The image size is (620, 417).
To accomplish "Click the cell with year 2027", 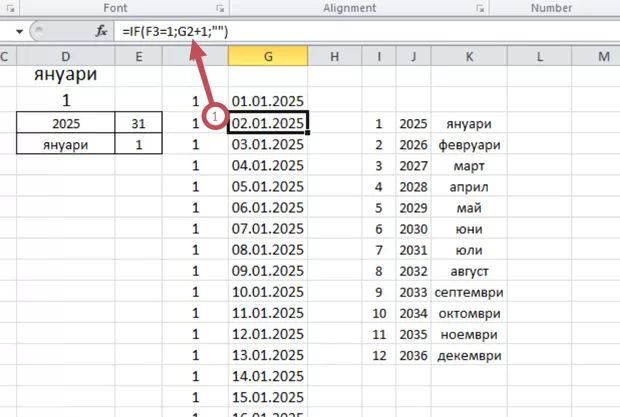I will point(414,166).
